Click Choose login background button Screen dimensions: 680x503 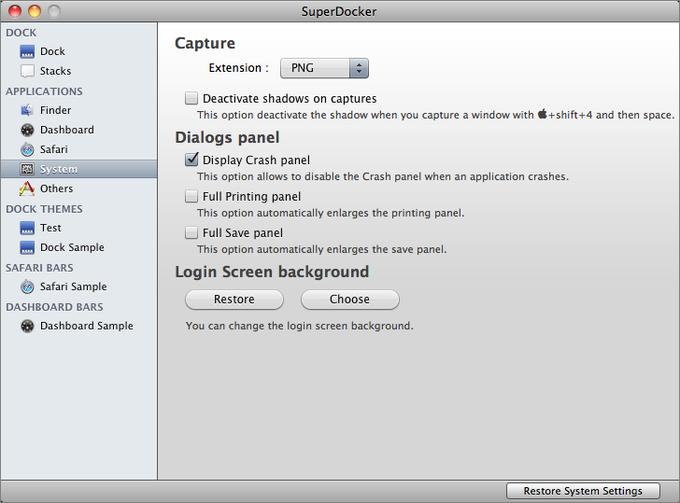point(350,299)
